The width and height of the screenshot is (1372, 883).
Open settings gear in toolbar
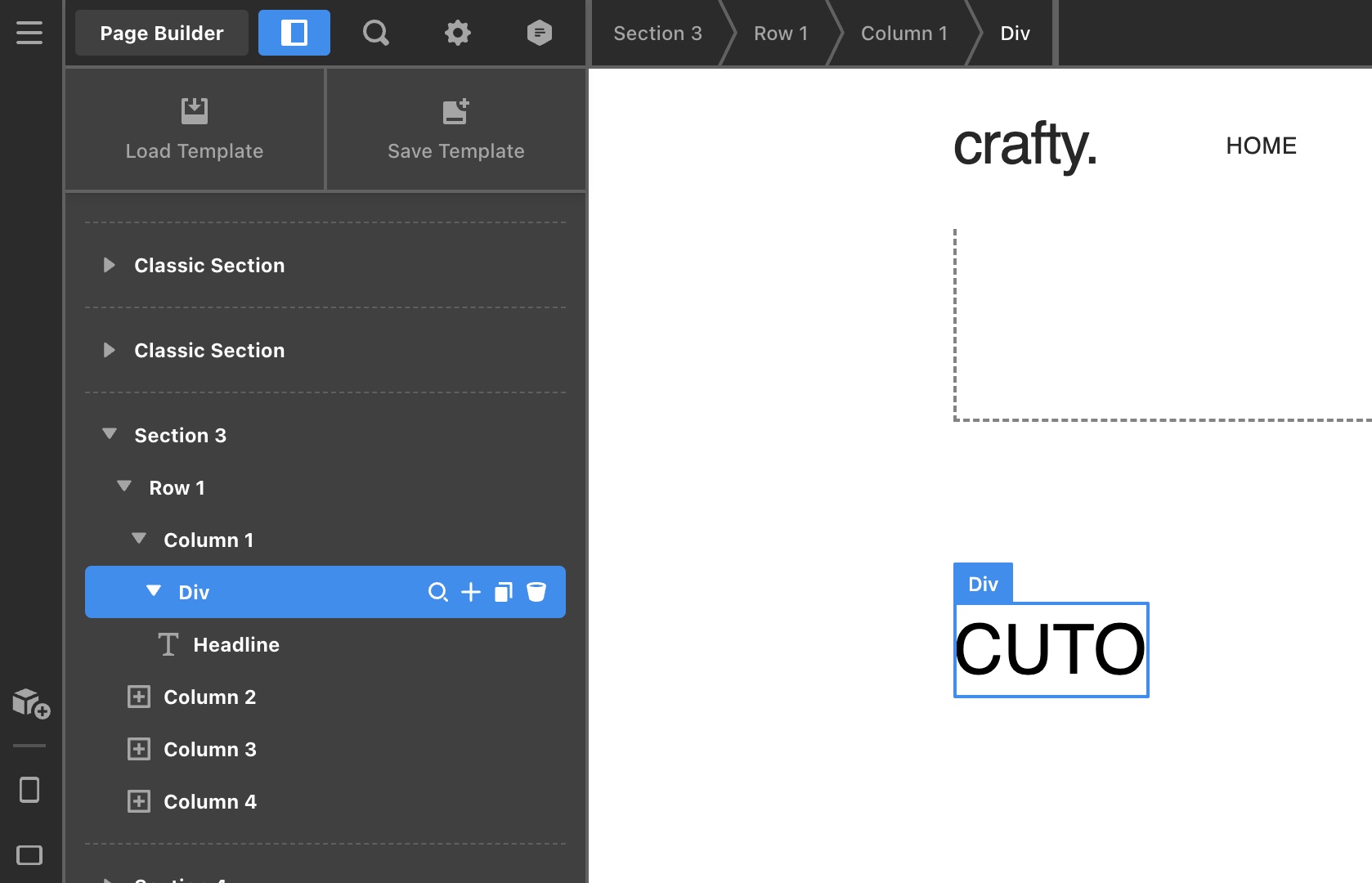457,33
